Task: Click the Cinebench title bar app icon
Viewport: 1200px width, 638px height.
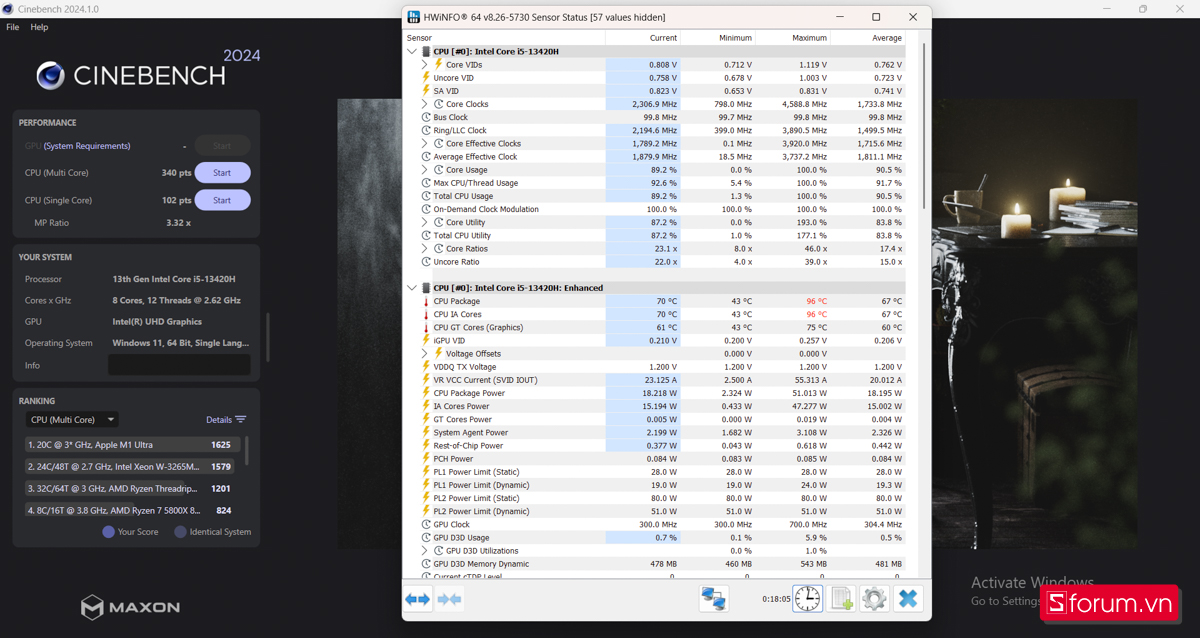Action: coord(8,8)
